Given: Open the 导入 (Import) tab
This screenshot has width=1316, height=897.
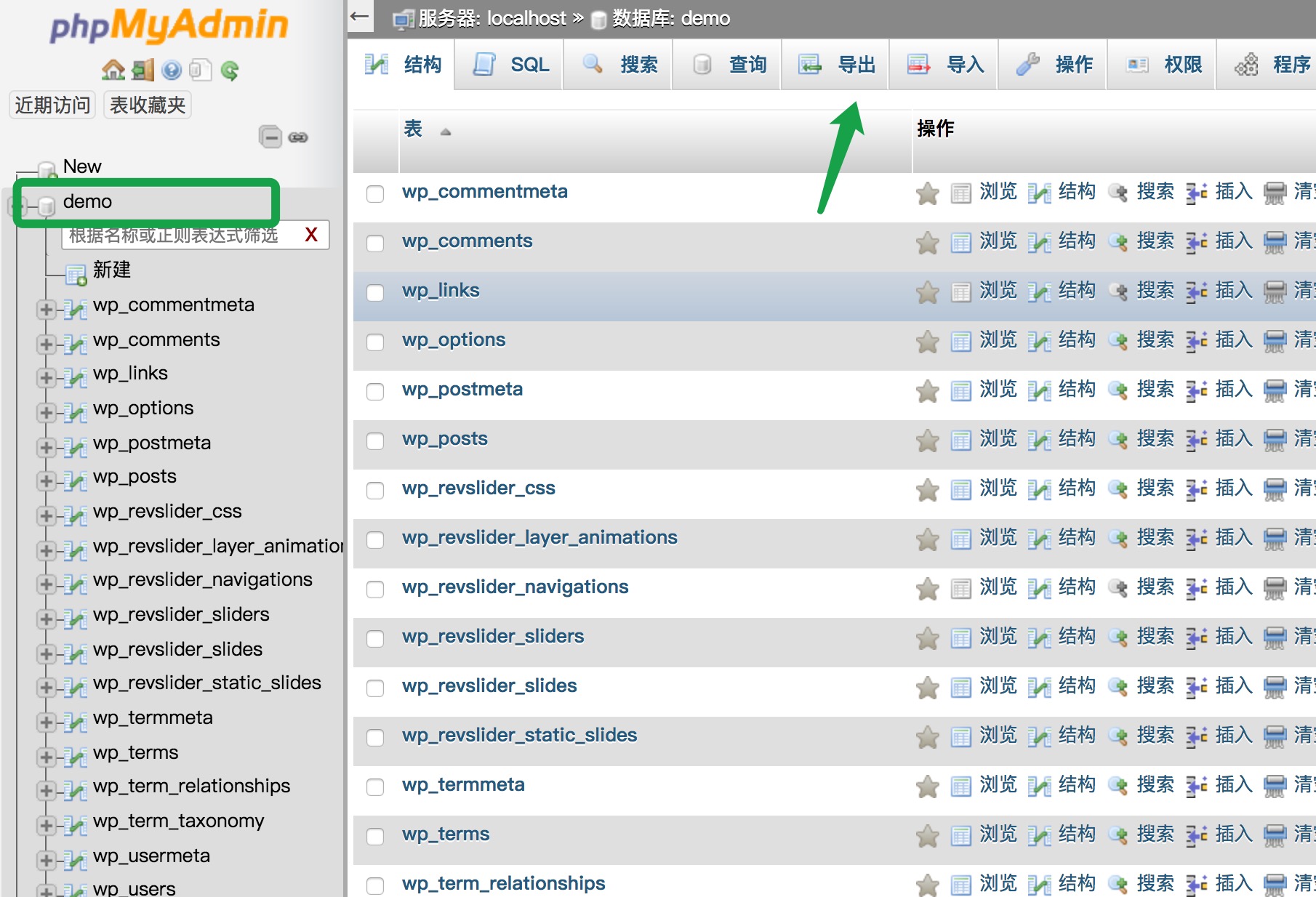Looking at the screenshot, I should (944, 65).
